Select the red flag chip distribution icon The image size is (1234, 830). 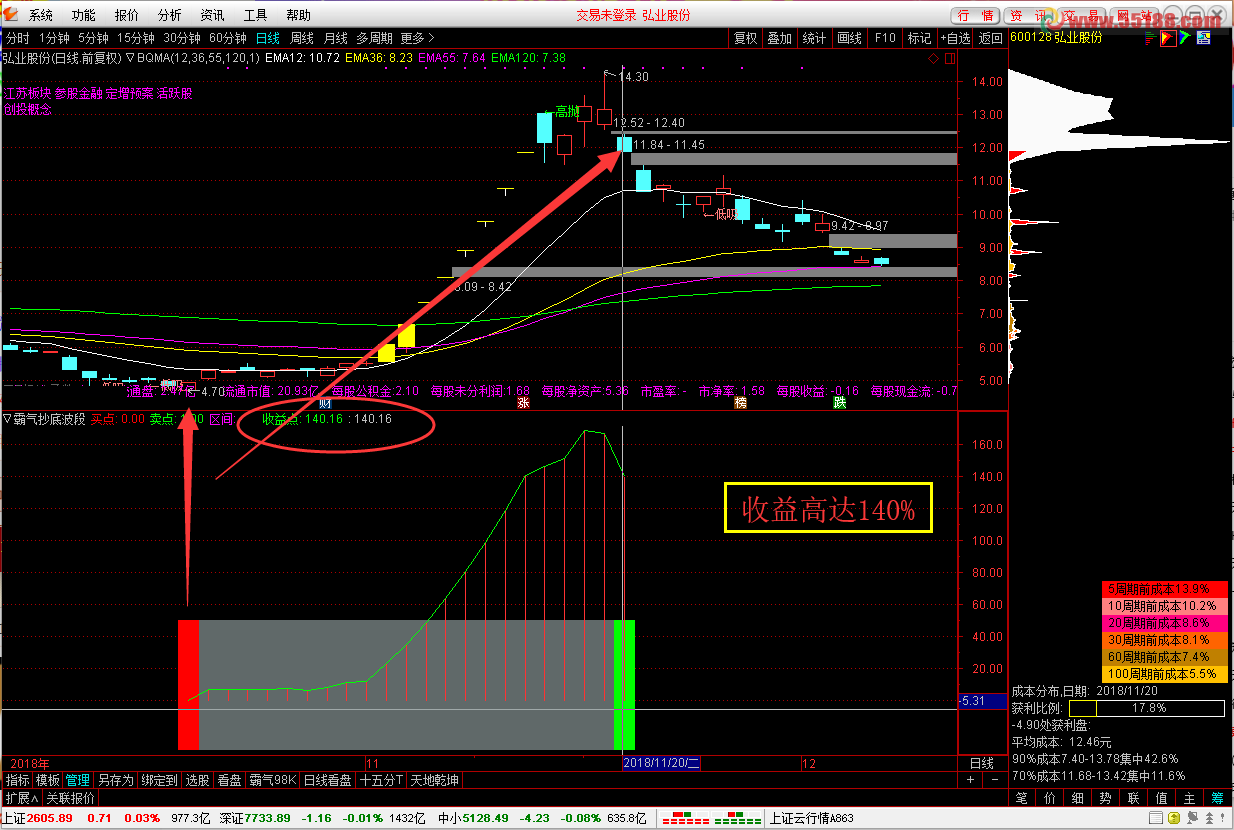pyautogui.click(x=1166, y=38)
